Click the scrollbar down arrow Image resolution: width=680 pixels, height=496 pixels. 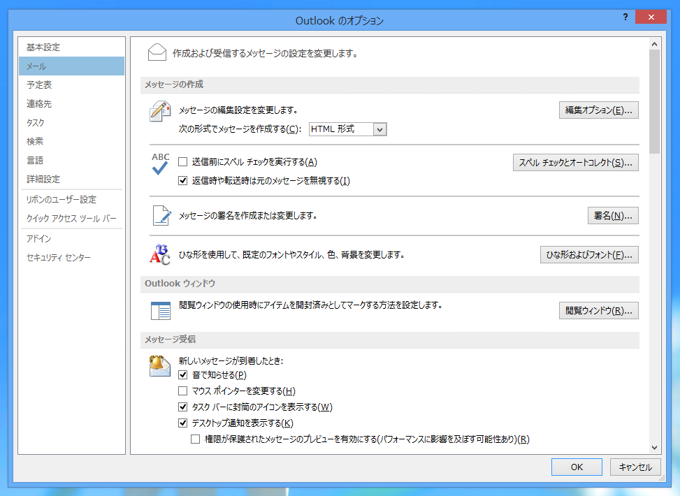(654, 448)
